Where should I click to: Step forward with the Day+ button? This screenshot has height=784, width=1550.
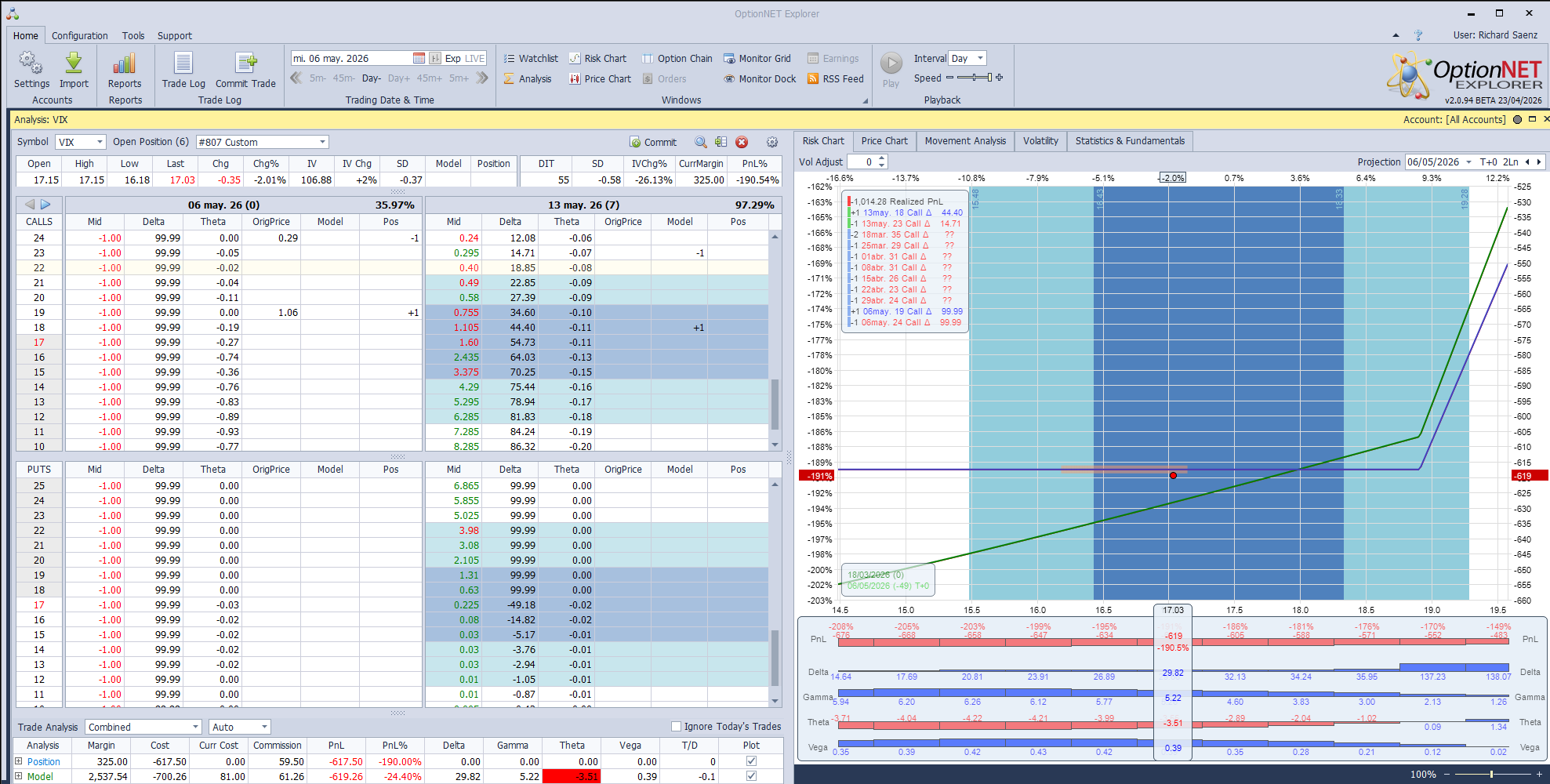click(398, 78)
